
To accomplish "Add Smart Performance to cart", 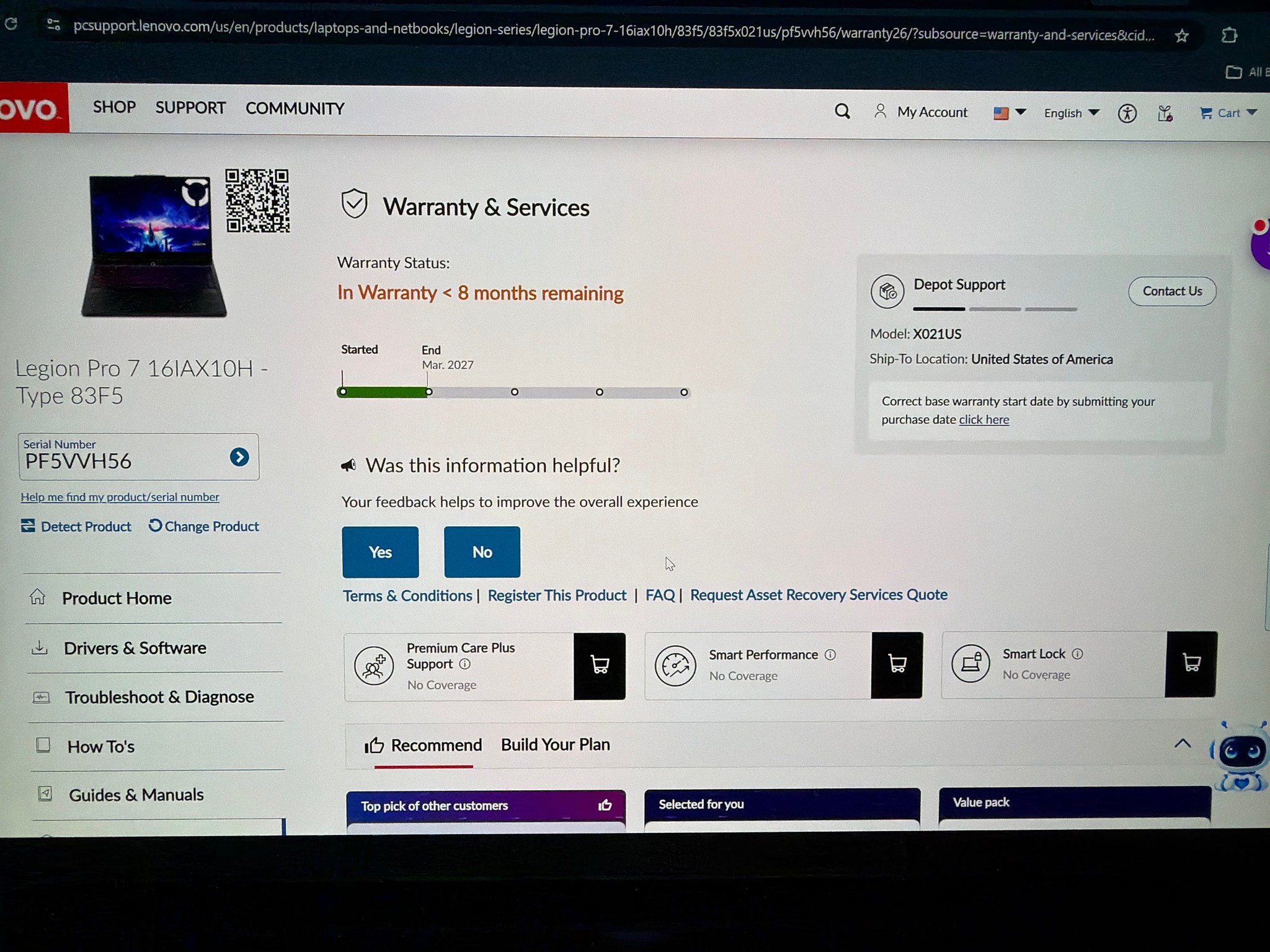I will point(897,665).
